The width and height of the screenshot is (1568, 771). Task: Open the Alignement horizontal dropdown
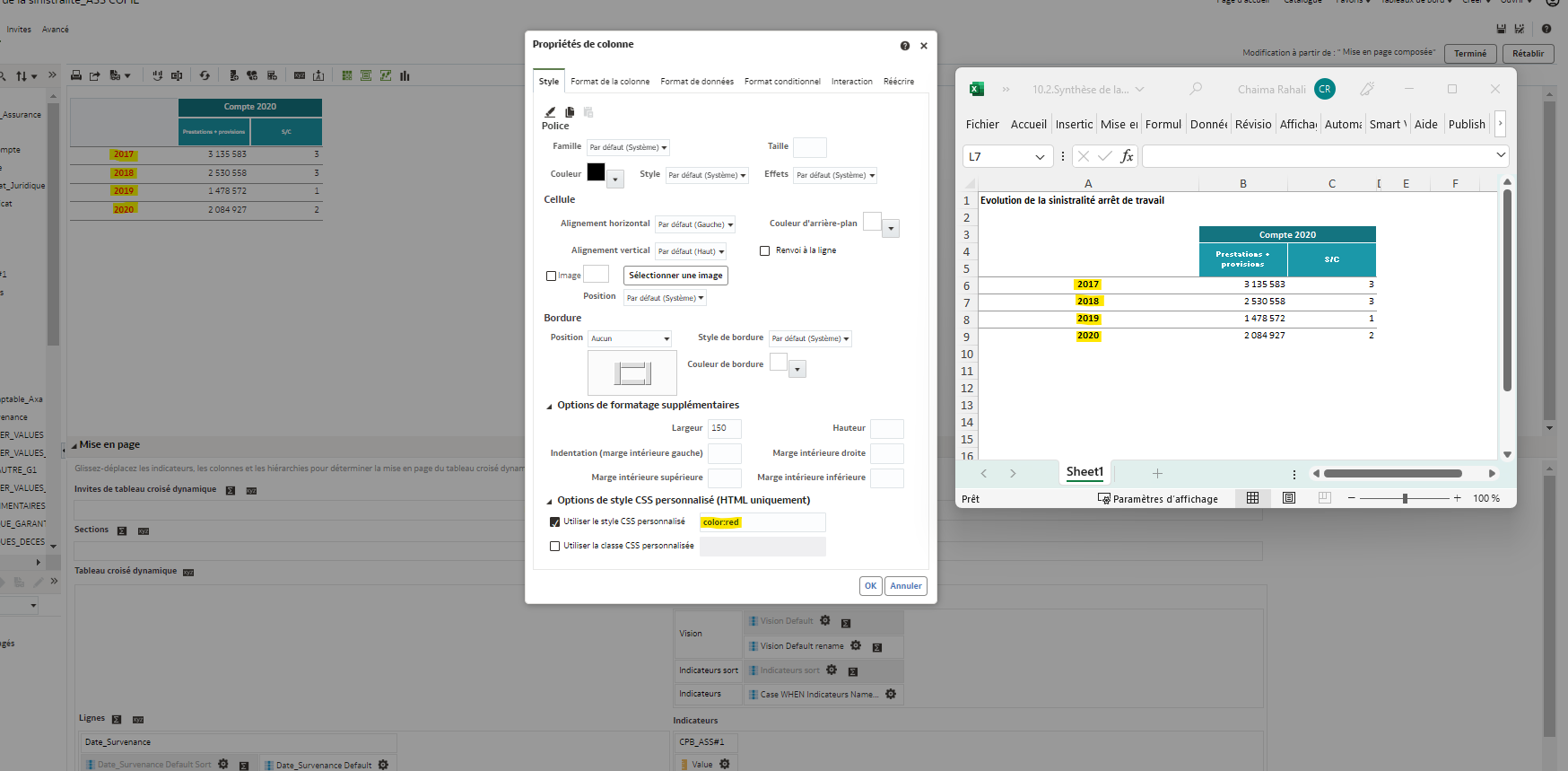[695, 224]
